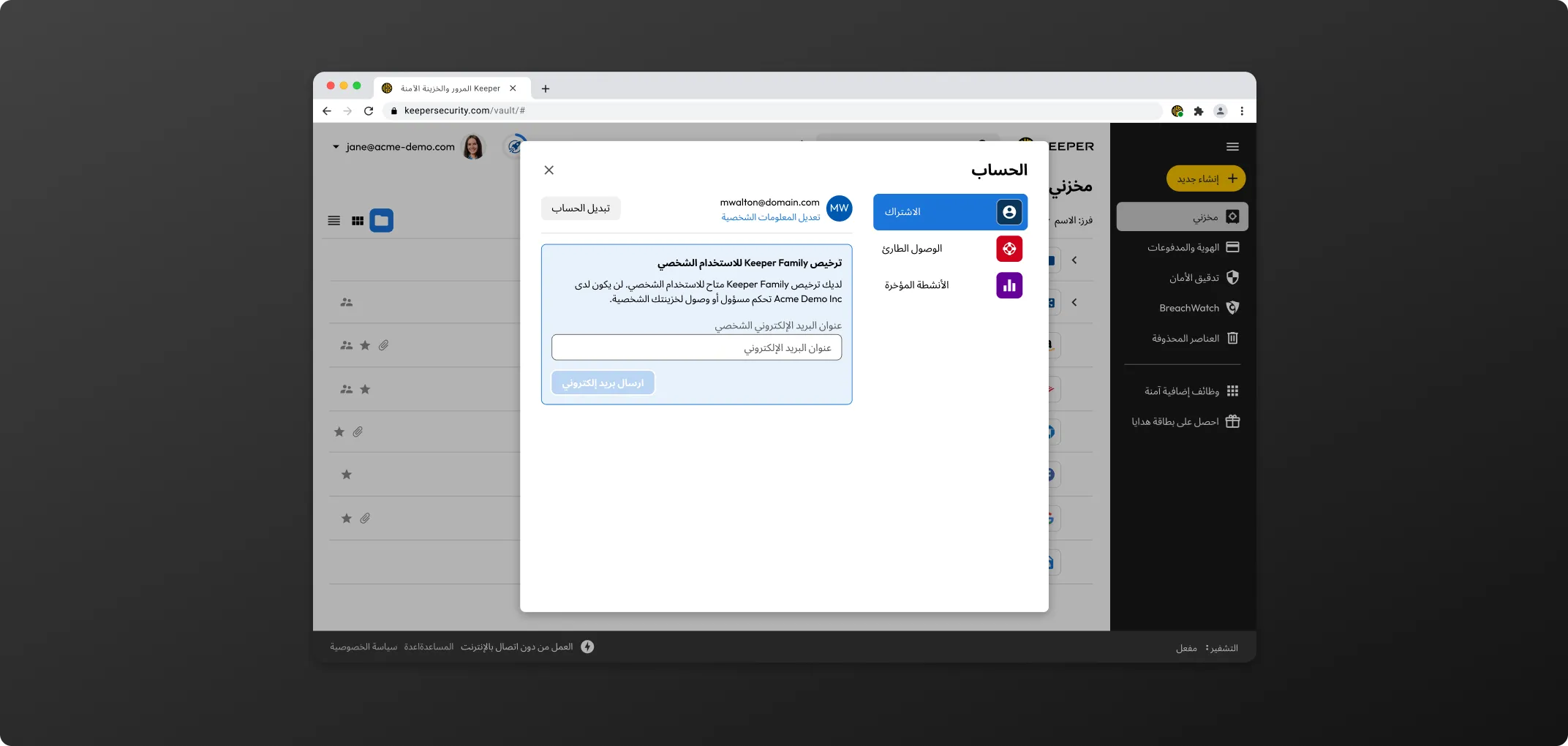Click إنشاء جديد create new button
This screenshot has height=746, width=1568.
click(x=1206, y=178)
